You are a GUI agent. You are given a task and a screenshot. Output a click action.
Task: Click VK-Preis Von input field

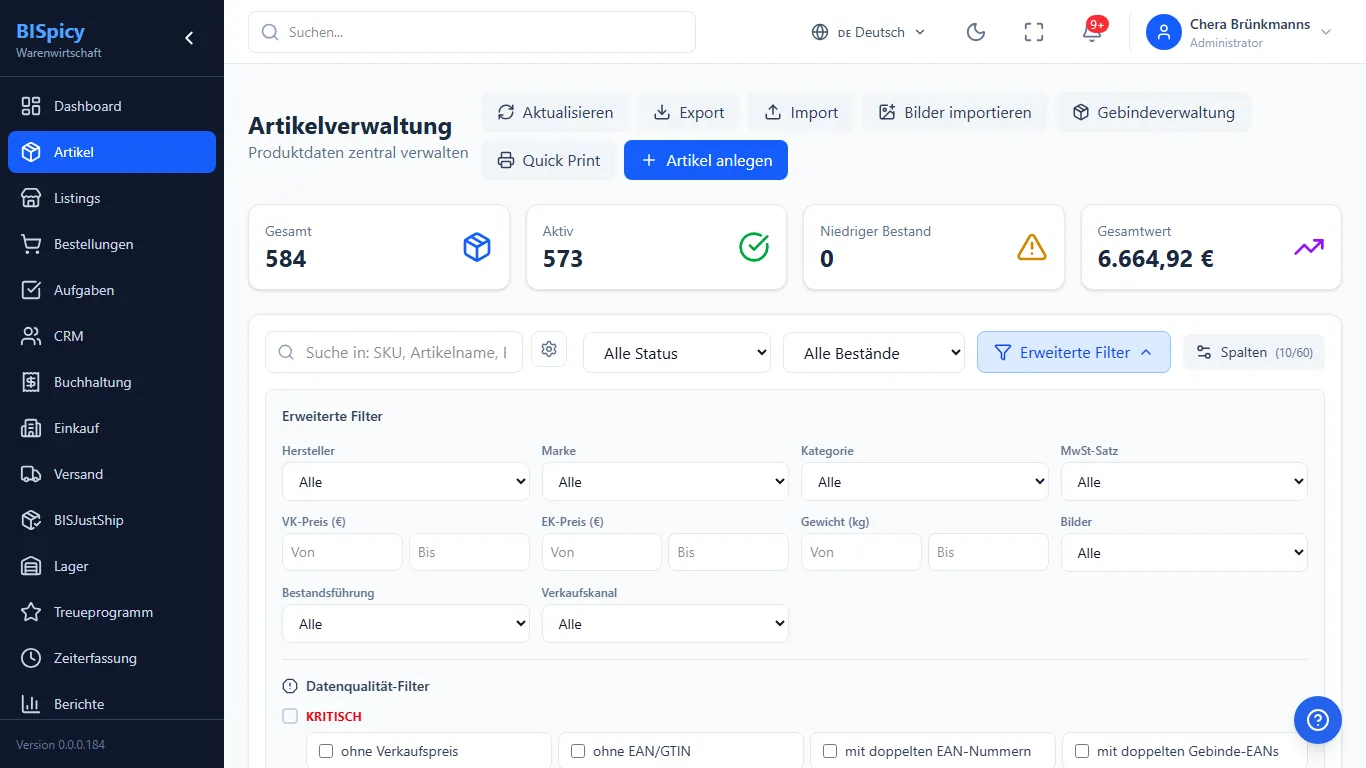coord(342,552)
